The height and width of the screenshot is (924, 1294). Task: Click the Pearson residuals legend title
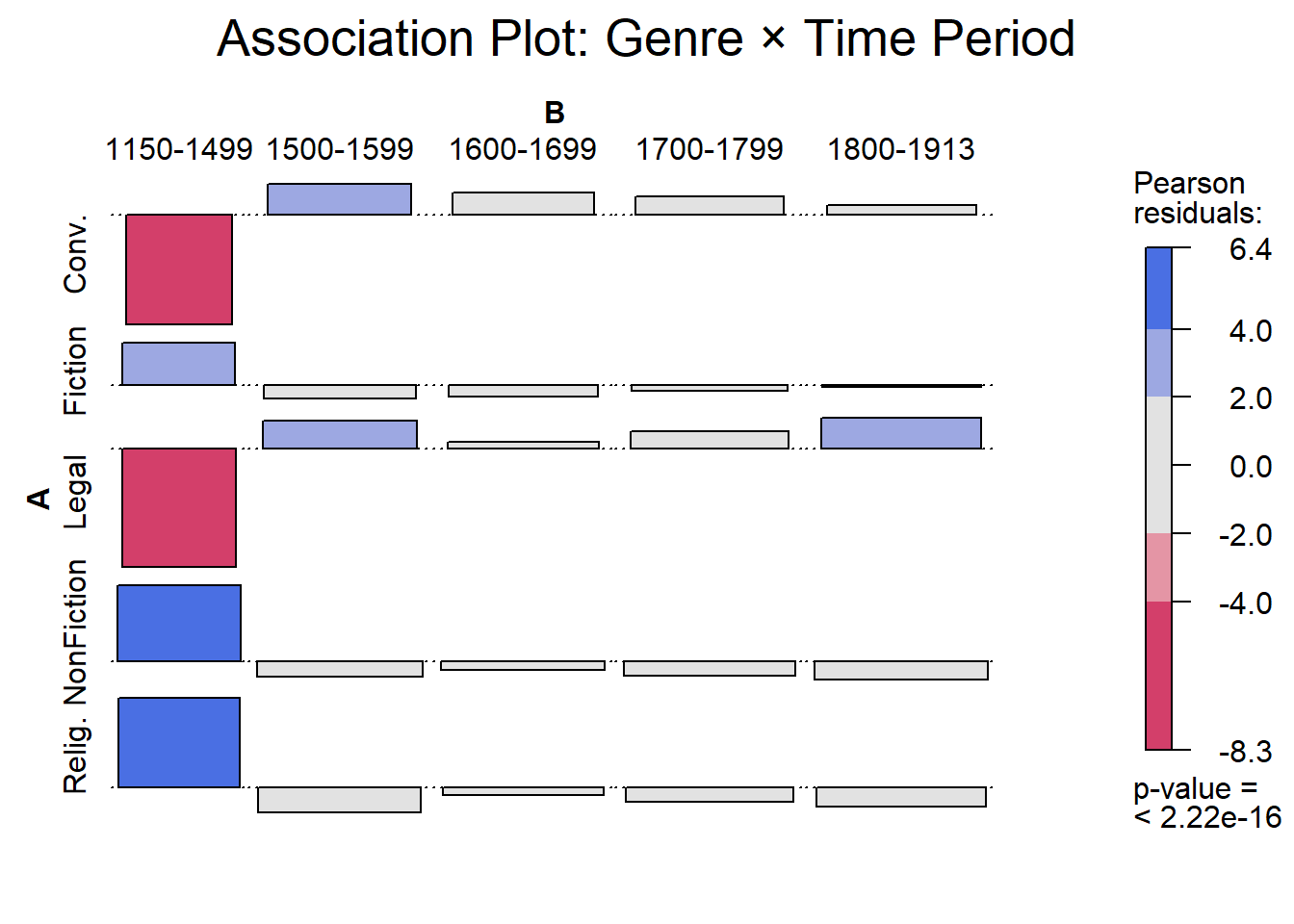click(1197, 197)
